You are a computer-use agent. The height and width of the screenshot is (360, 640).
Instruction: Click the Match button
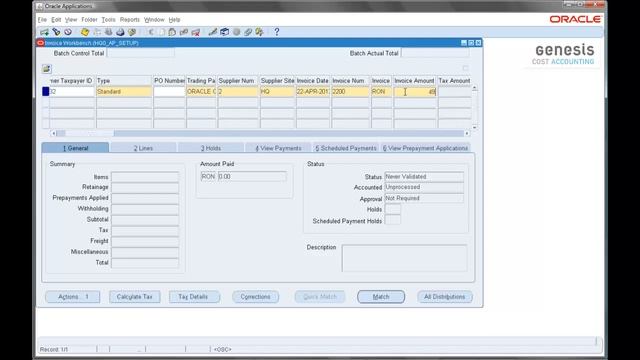tap(381, 297)
